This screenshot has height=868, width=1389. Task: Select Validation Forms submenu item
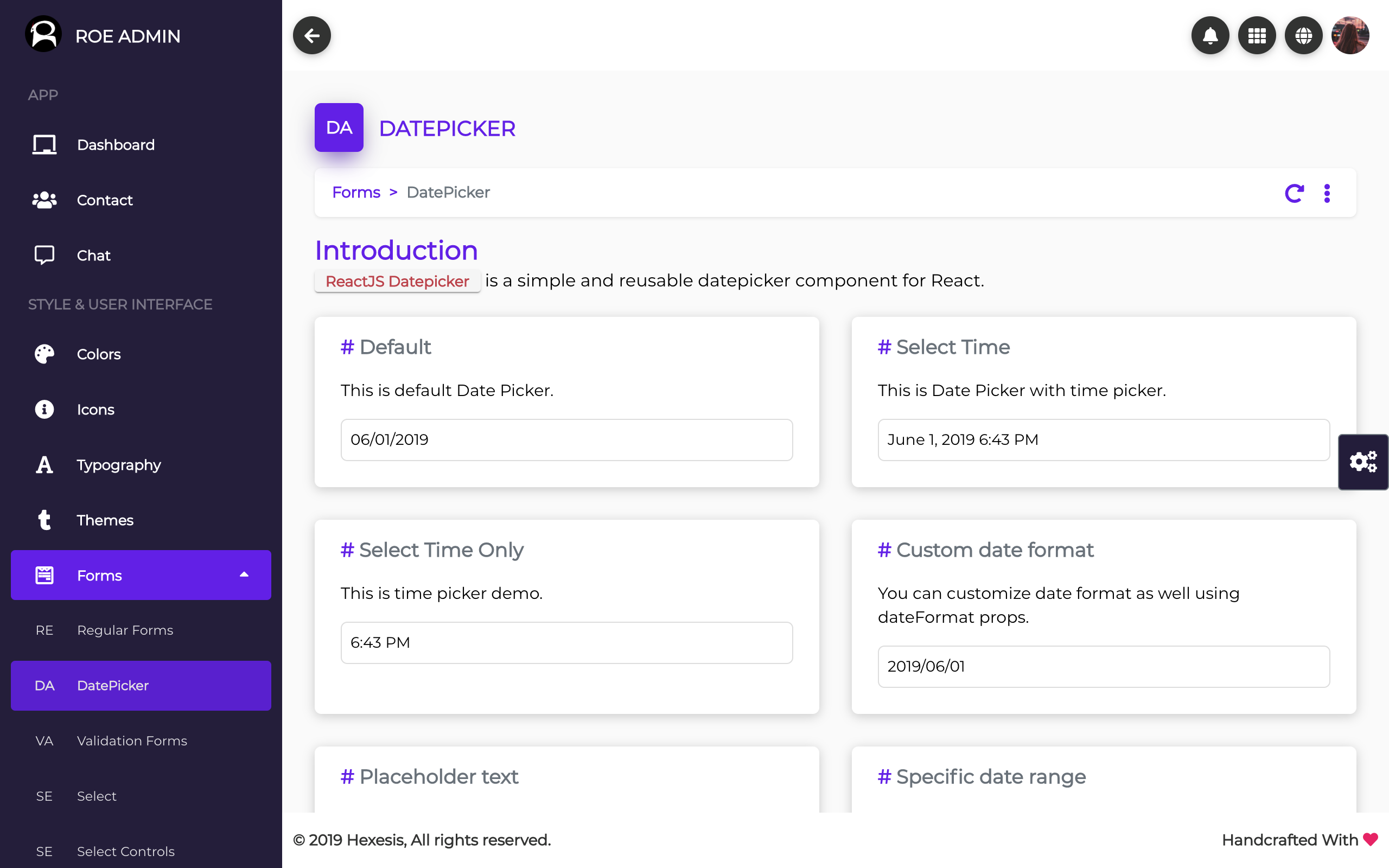[132, 741]
